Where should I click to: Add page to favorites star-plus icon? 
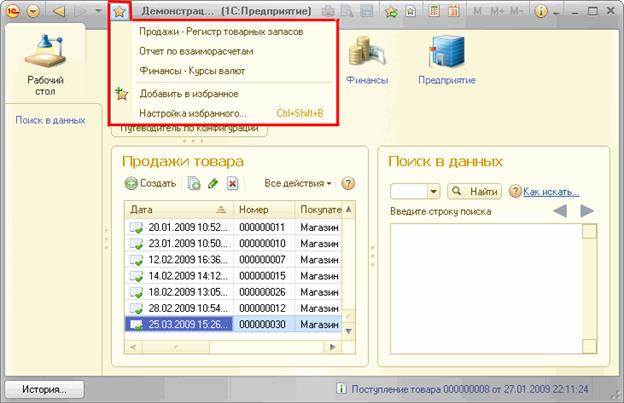coord(392,11)
